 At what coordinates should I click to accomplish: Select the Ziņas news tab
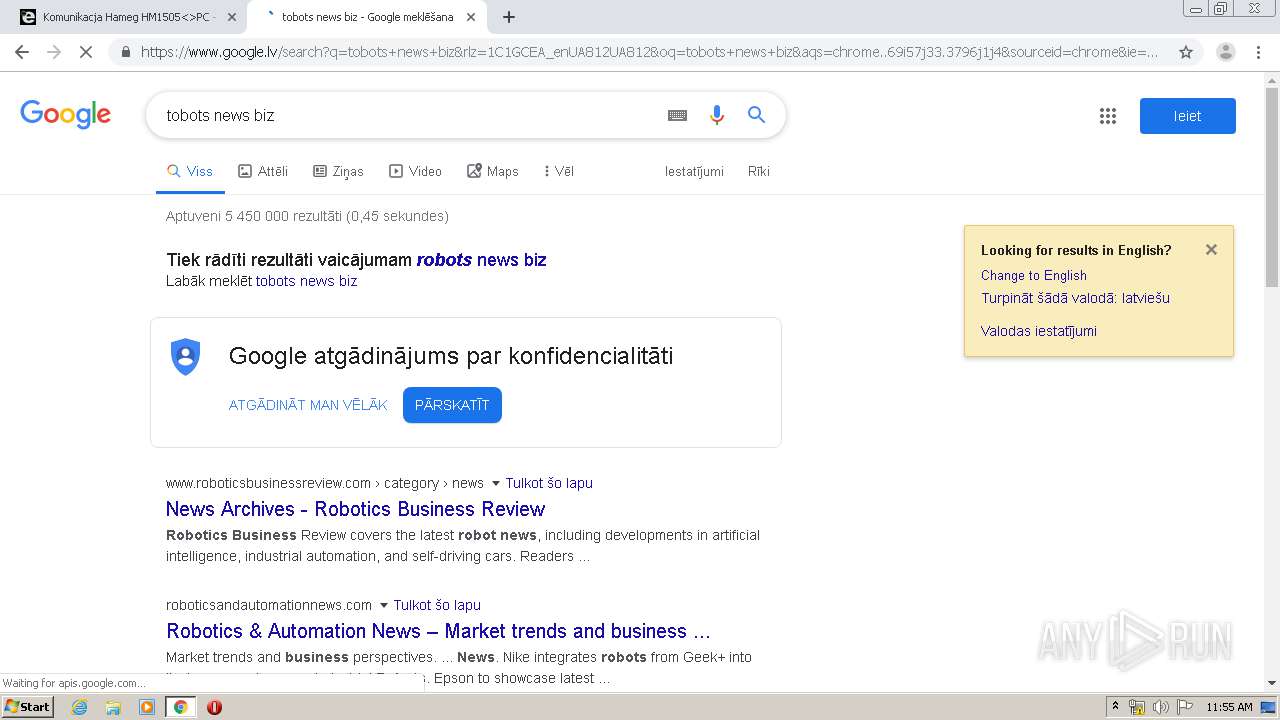tap(338, 171)
